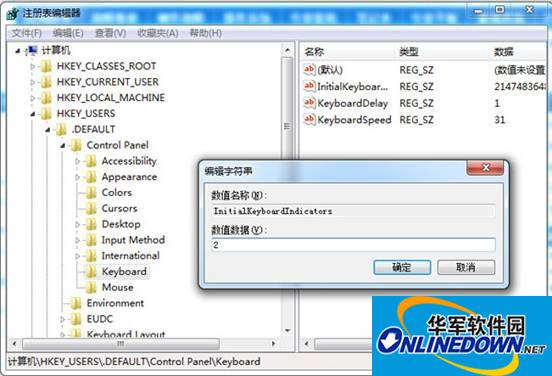Collapse HKEY_USERS node arrow
Image resolution: width=552 pixels, height=376 pixels.
click(33, 114)
